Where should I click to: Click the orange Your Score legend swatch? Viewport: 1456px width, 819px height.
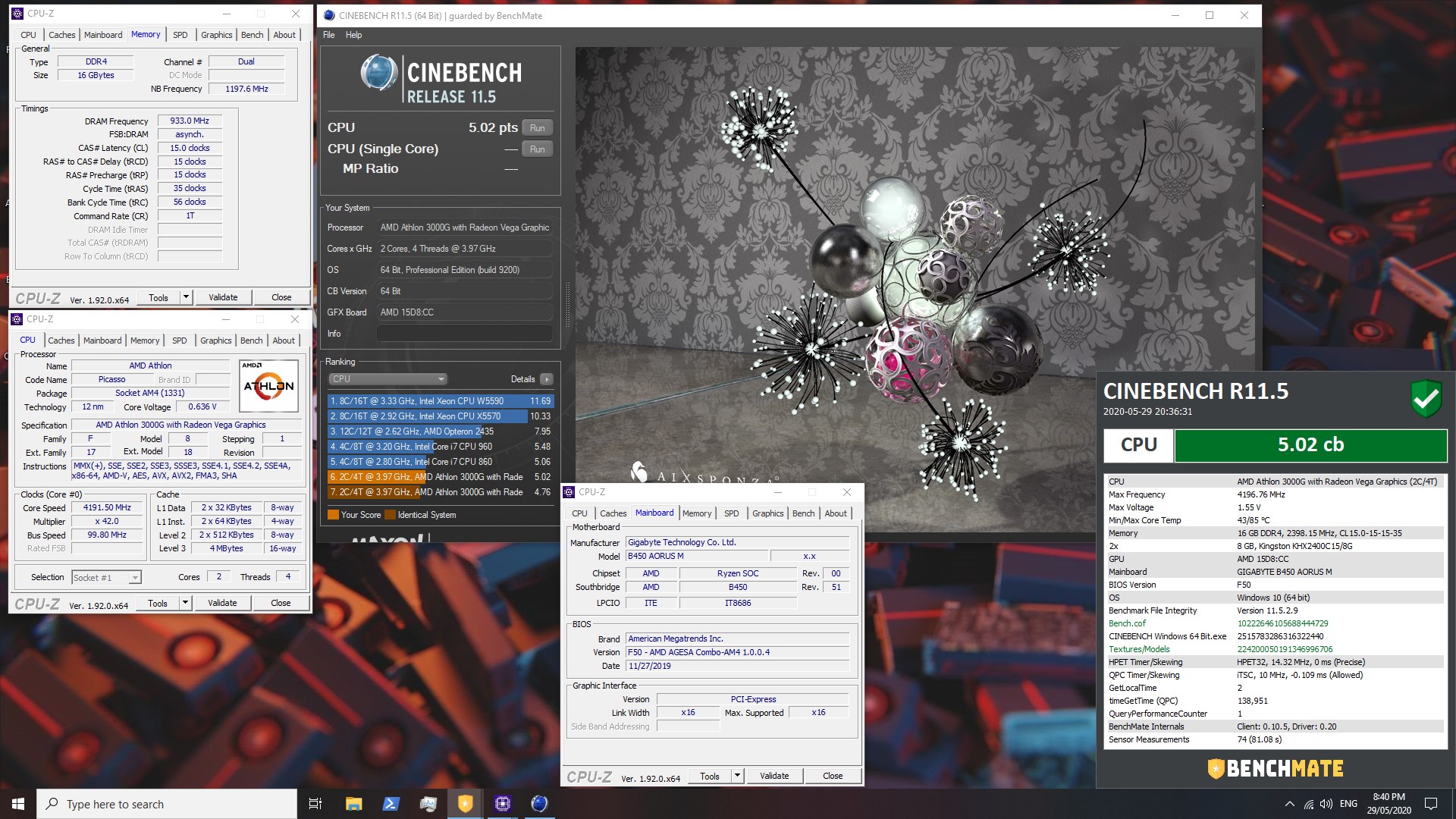tap(333, 515)
